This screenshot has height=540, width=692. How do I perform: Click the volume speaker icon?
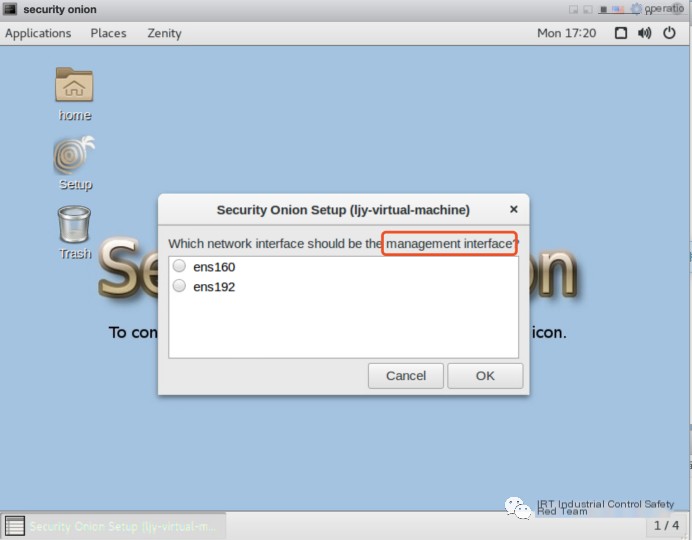[644, 33]
